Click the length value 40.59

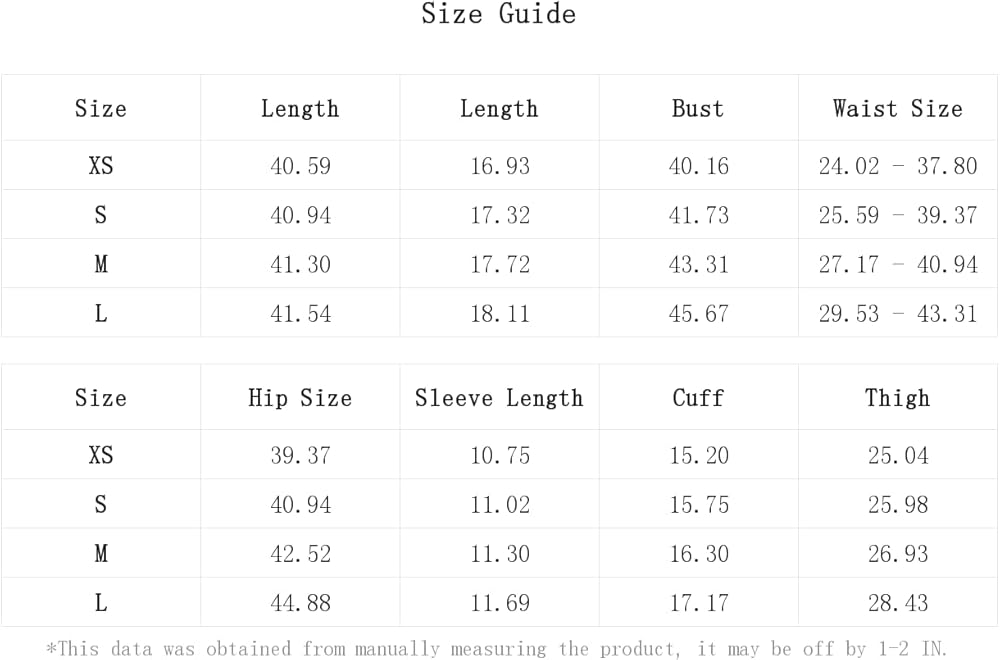coord(300,166)
